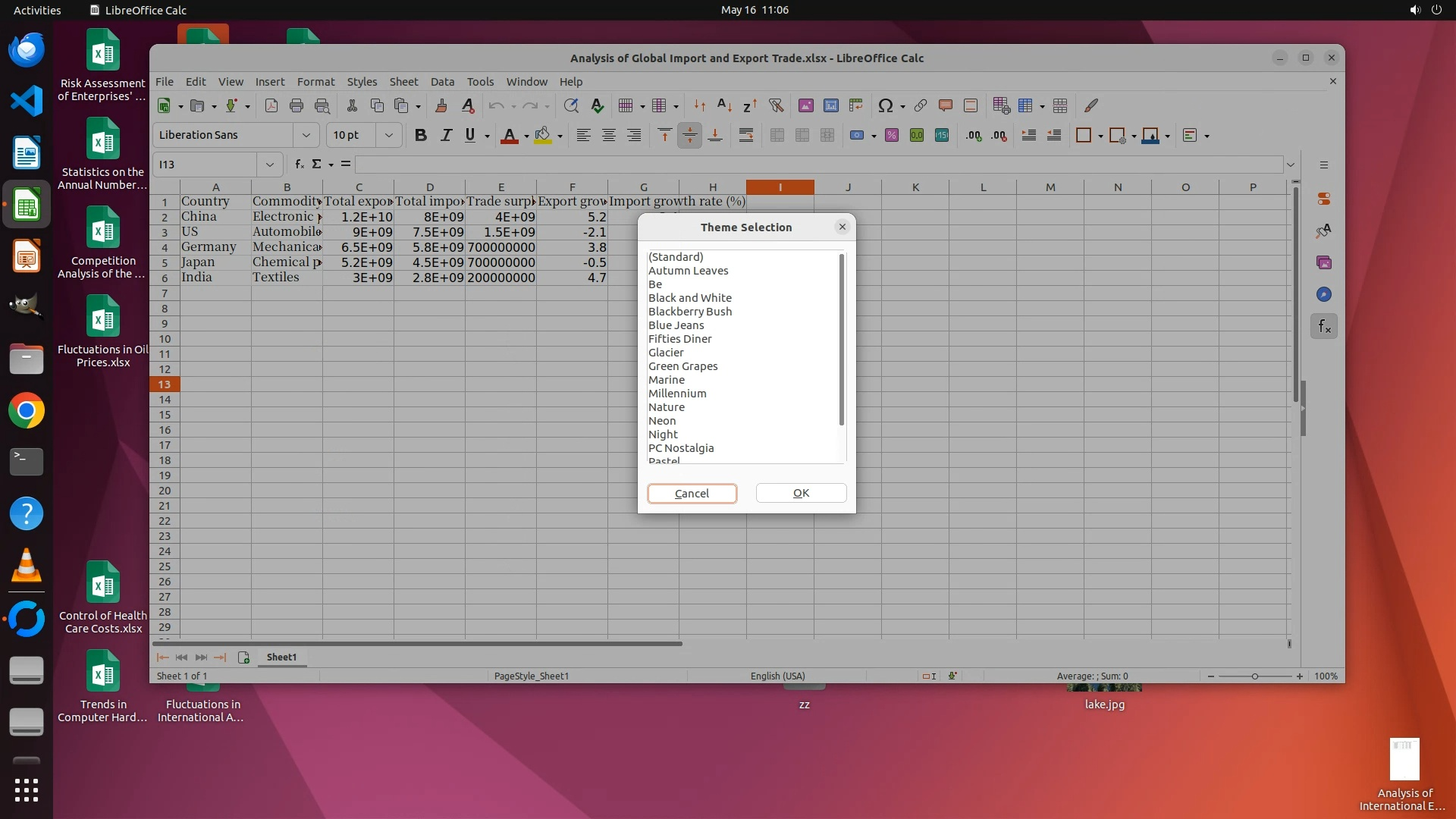
Task: Open the sidebar Navigator panel
Action: click(1324, 294)
